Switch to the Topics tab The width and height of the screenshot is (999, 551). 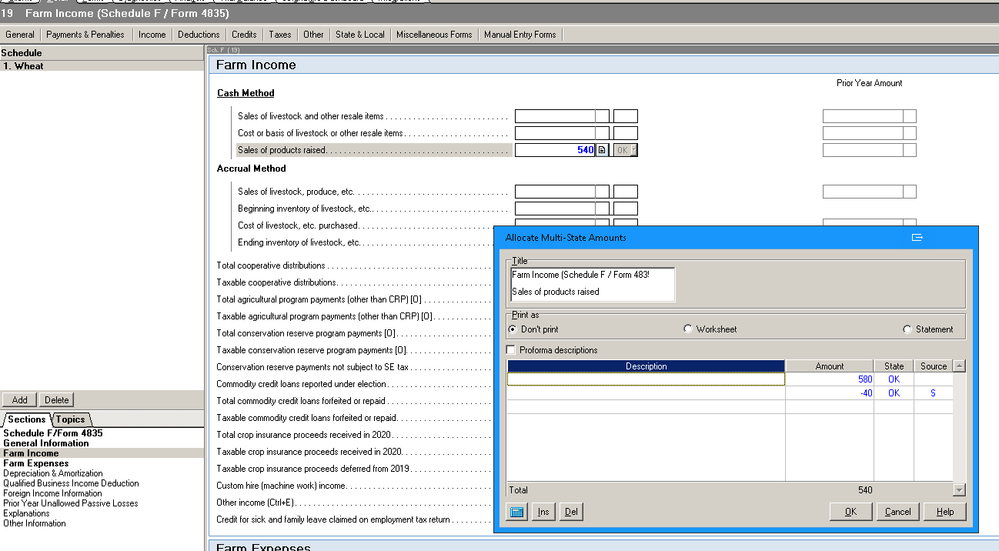70,419
